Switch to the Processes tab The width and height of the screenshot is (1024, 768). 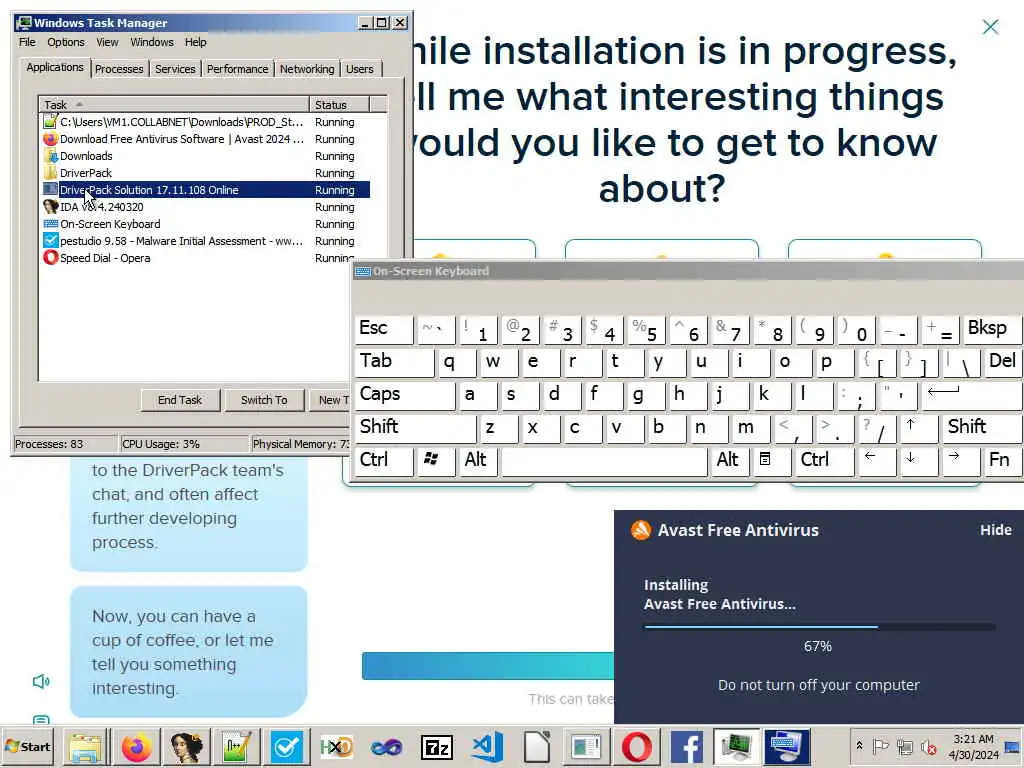[x=119, y=69]
